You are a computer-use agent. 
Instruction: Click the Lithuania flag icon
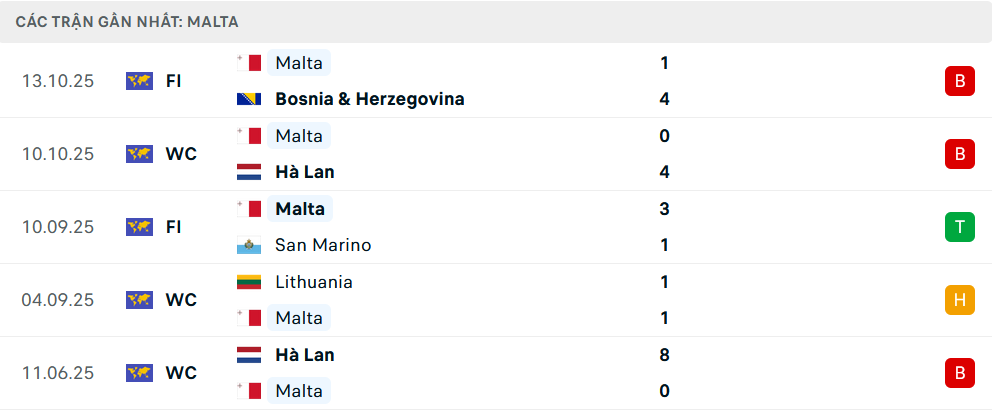click(249, 282)
